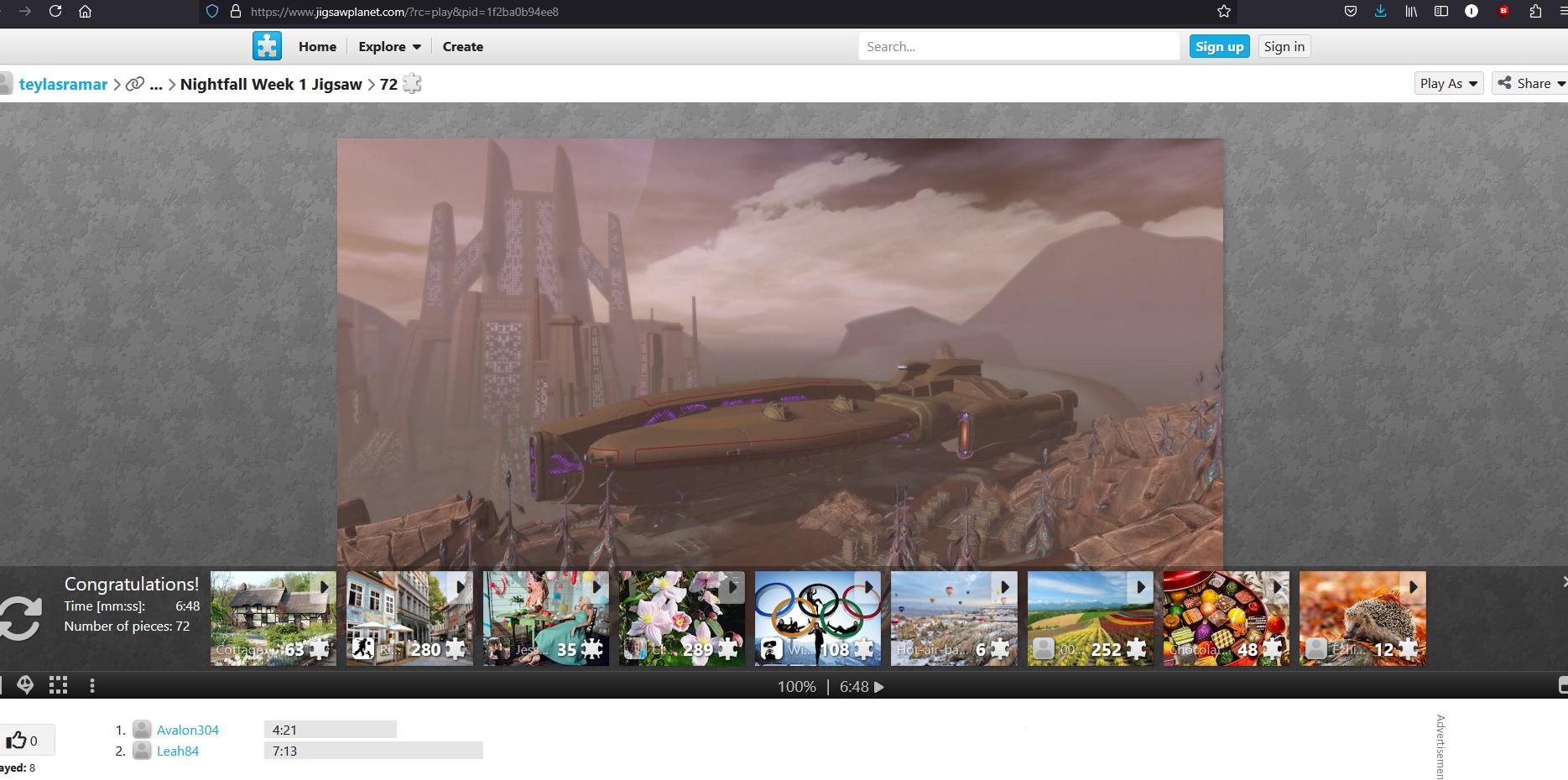Screen dimensions: 1568x780
Task: Click Avalon304's avatar icon
Action: (143, 730)
